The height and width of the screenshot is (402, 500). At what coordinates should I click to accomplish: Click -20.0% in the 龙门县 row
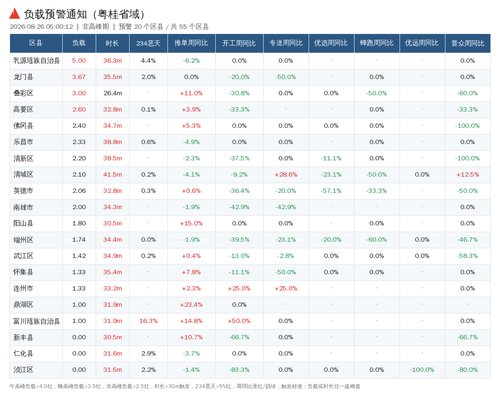[239, 77]
